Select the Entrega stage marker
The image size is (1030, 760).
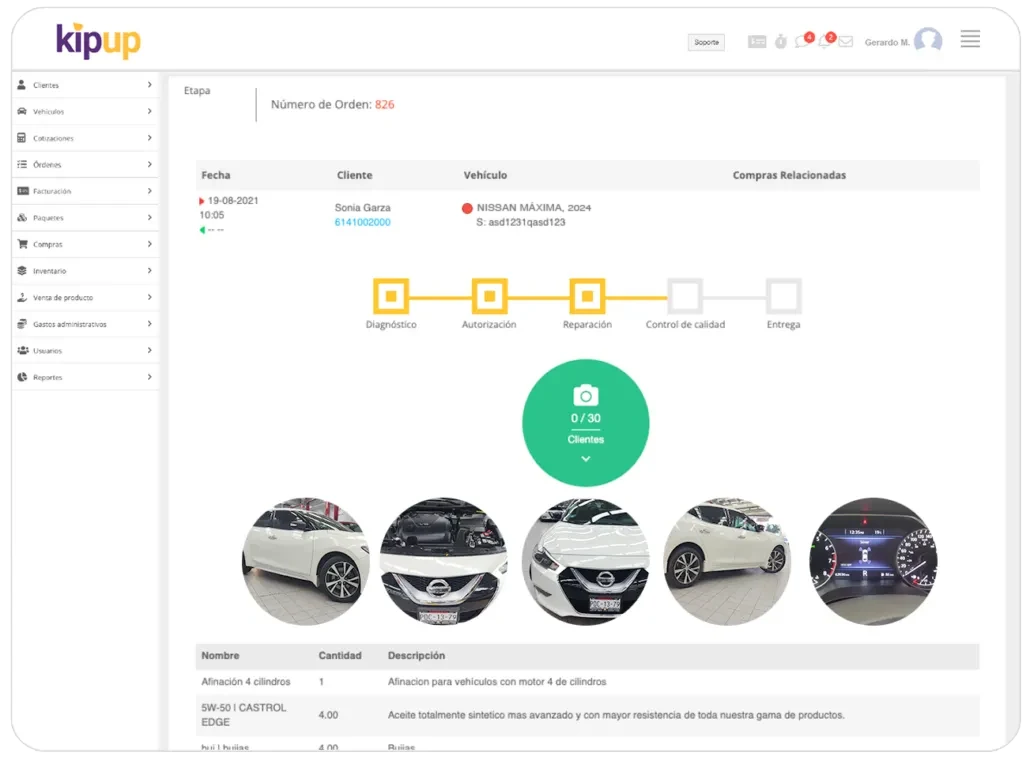click(782, 294)
